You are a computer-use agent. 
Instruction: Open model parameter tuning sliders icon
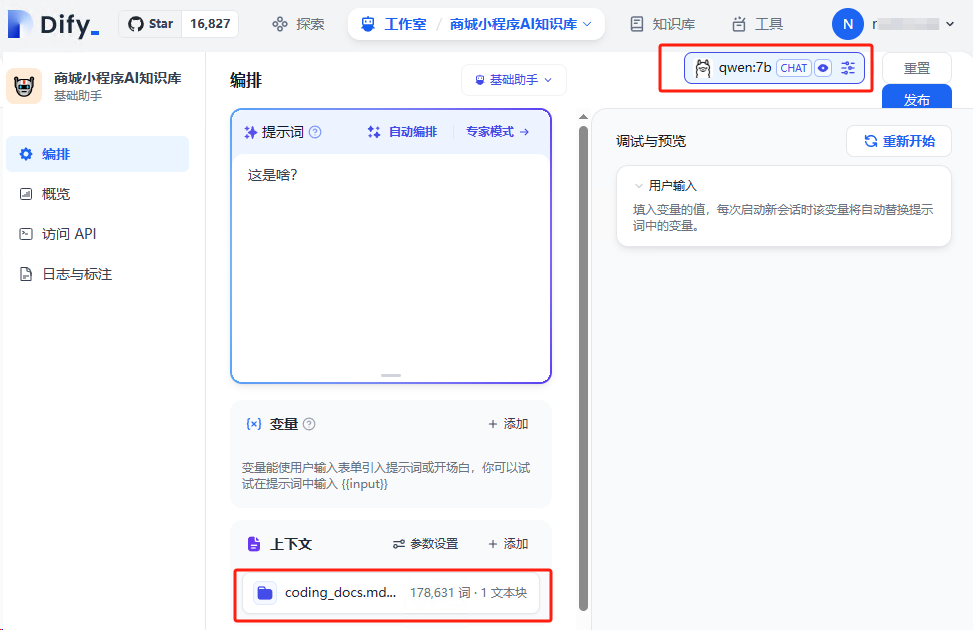pyautogui.click(x=847, y=68)
